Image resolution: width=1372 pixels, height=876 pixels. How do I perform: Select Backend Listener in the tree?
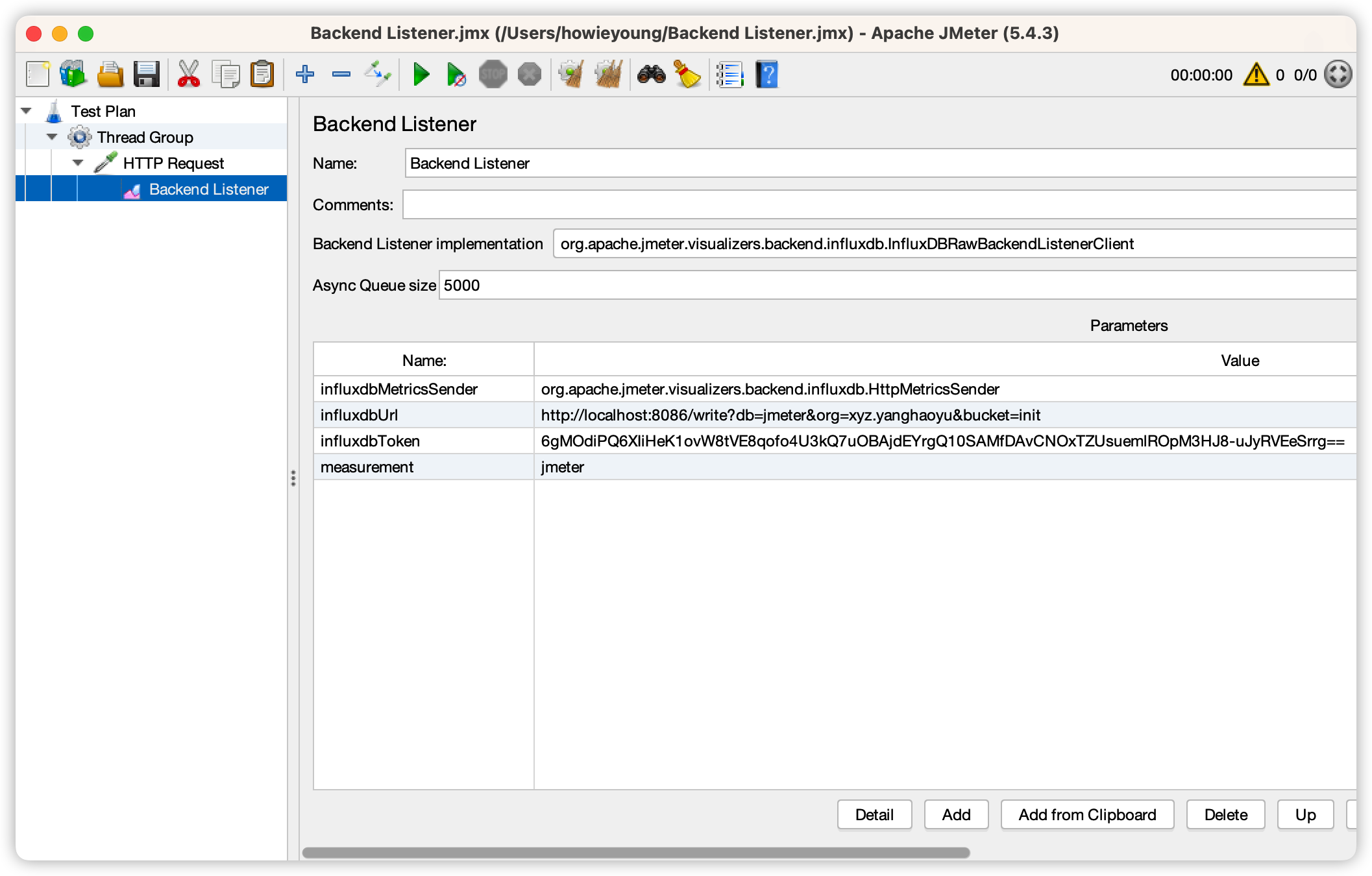209,189
